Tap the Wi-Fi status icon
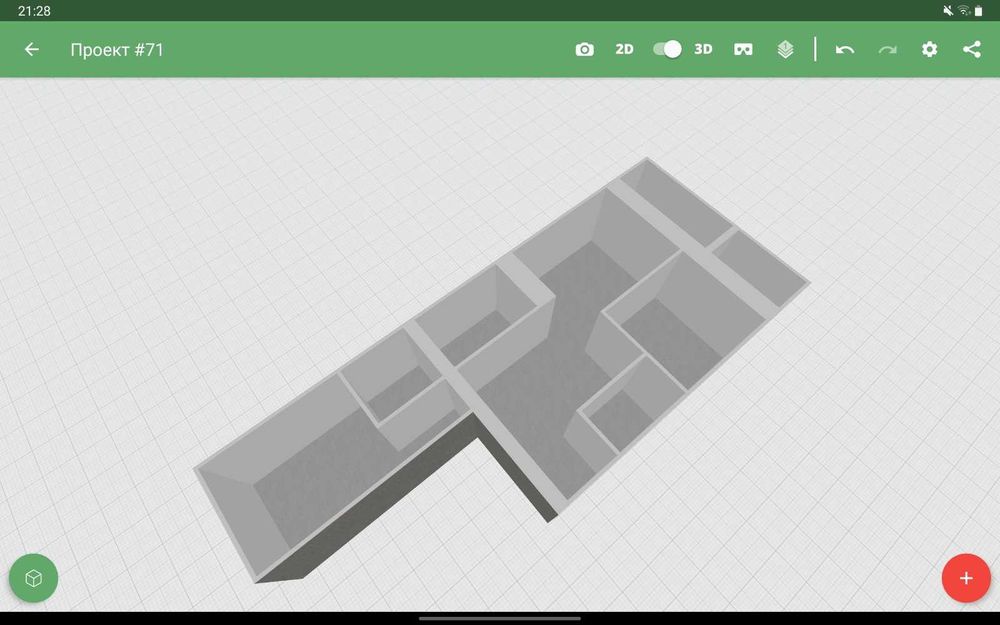This screenshot has width=1000, height=625. point(964,10)
